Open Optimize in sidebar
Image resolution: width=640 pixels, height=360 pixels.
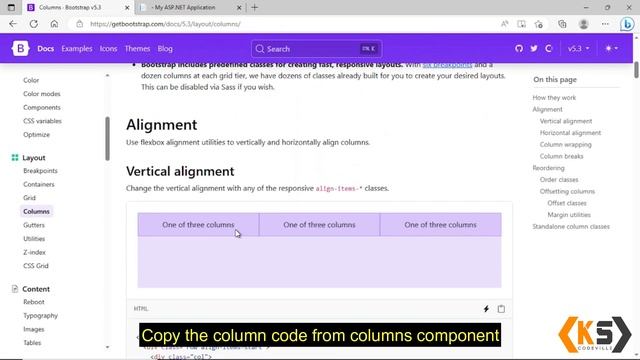pyautogui.click(x=36, y=134)
